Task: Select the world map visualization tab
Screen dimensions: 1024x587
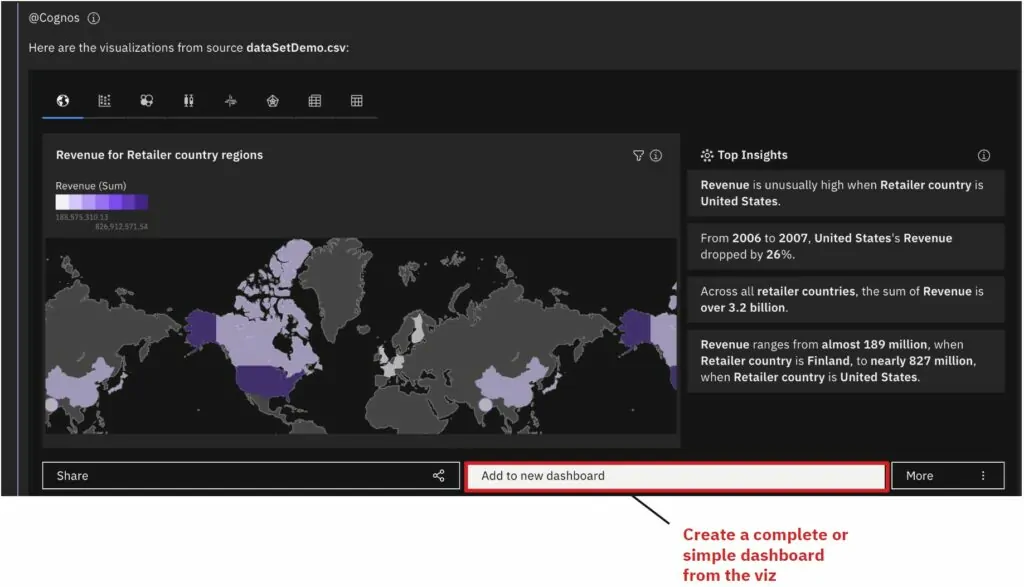Action: point(63,101)
